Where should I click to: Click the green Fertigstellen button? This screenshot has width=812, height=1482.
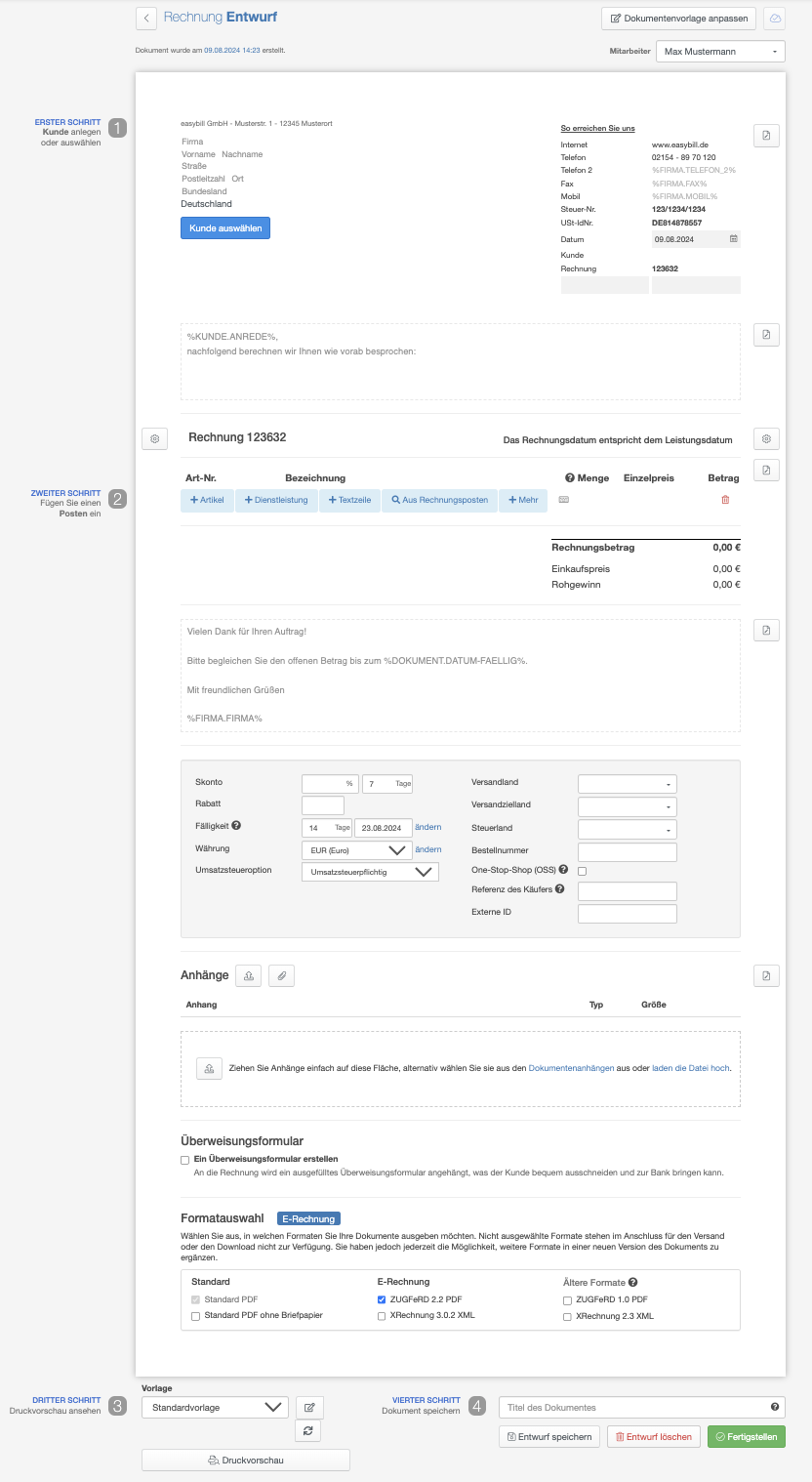746,1437
